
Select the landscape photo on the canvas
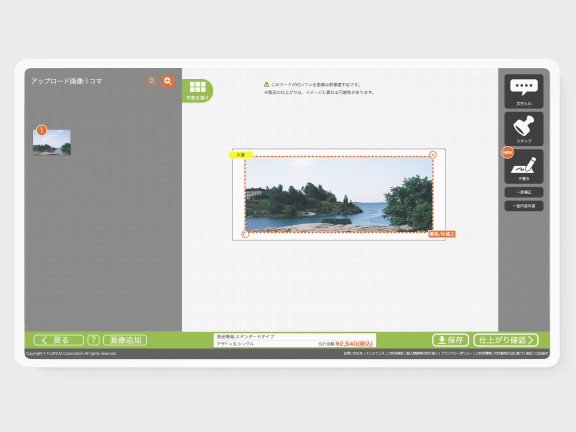point(339,194)
